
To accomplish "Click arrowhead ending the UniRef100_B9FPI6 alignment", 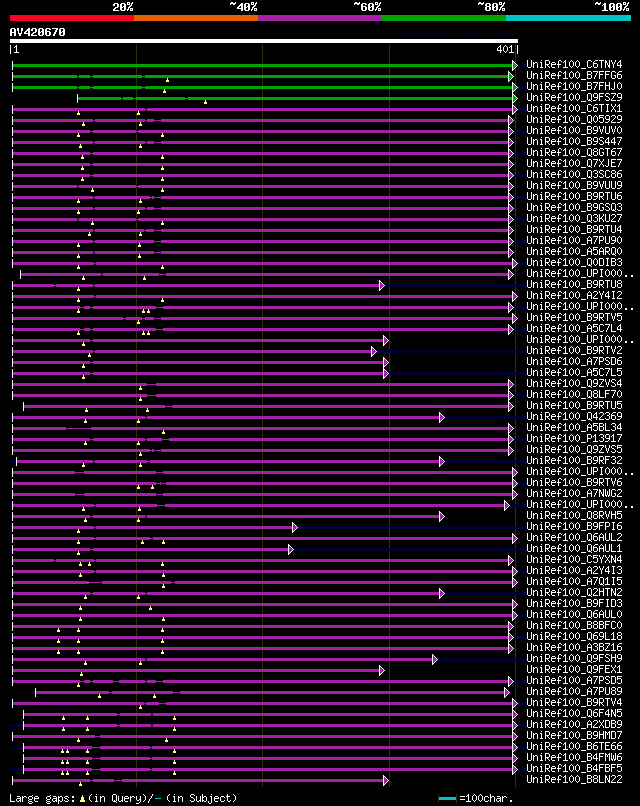I will (x=295, y=527).
